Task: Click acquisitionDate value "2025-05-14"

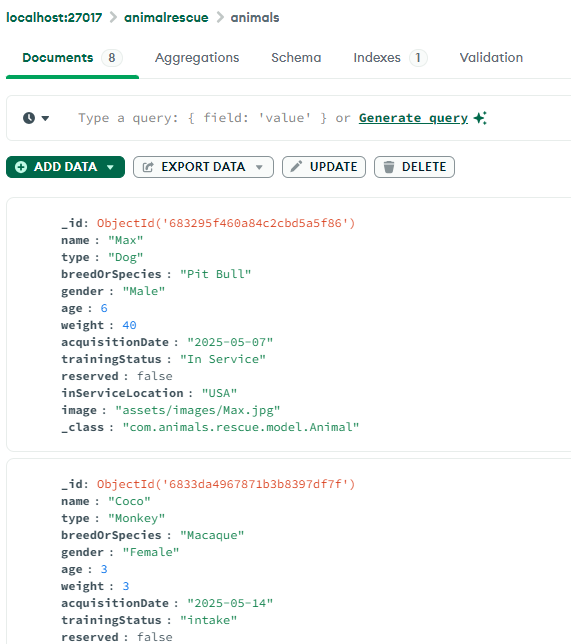Action: 230,603
